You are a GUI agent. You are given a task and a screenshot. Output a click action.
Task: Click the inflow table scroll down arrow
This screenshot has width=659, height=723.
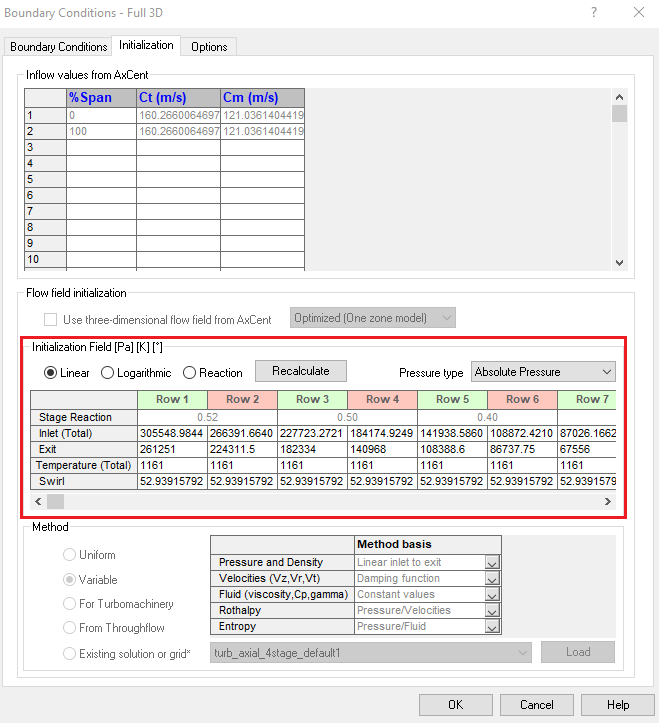(x=619, y=263)
